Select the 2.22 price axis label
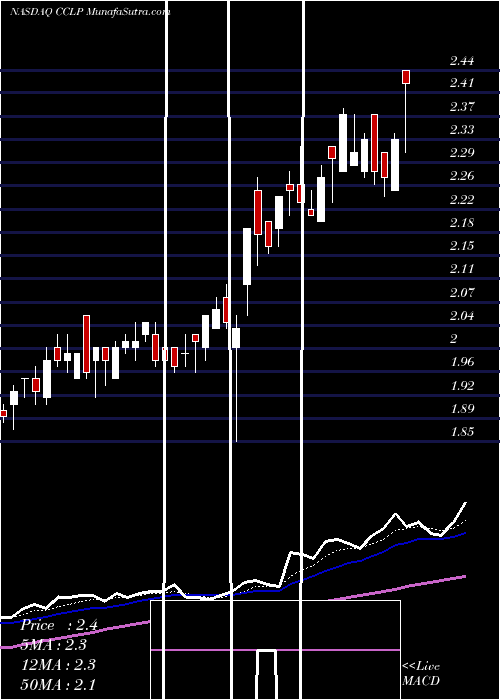This screenshot has height=700, width=500. click(x=462, y=199)
